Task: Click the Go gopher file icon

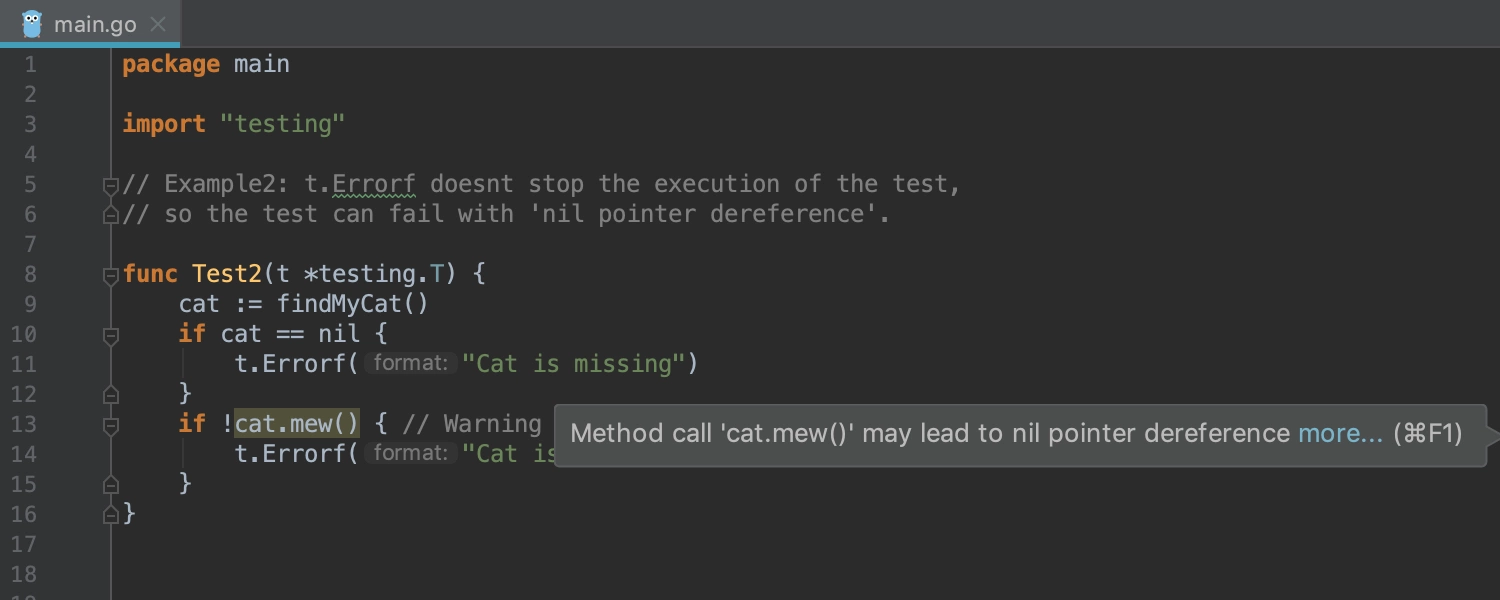Action: click(x=32, y=24)
